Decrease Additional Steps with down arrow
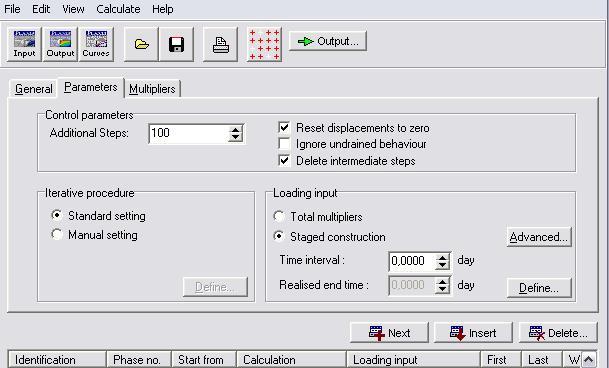 [235, 138]
